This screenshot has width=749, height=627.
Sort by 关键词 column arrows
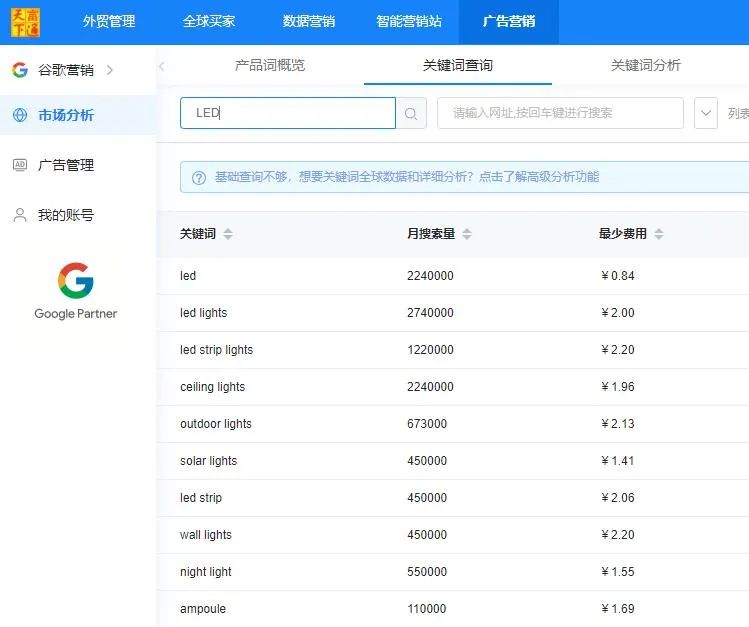(x=228, y=234)
